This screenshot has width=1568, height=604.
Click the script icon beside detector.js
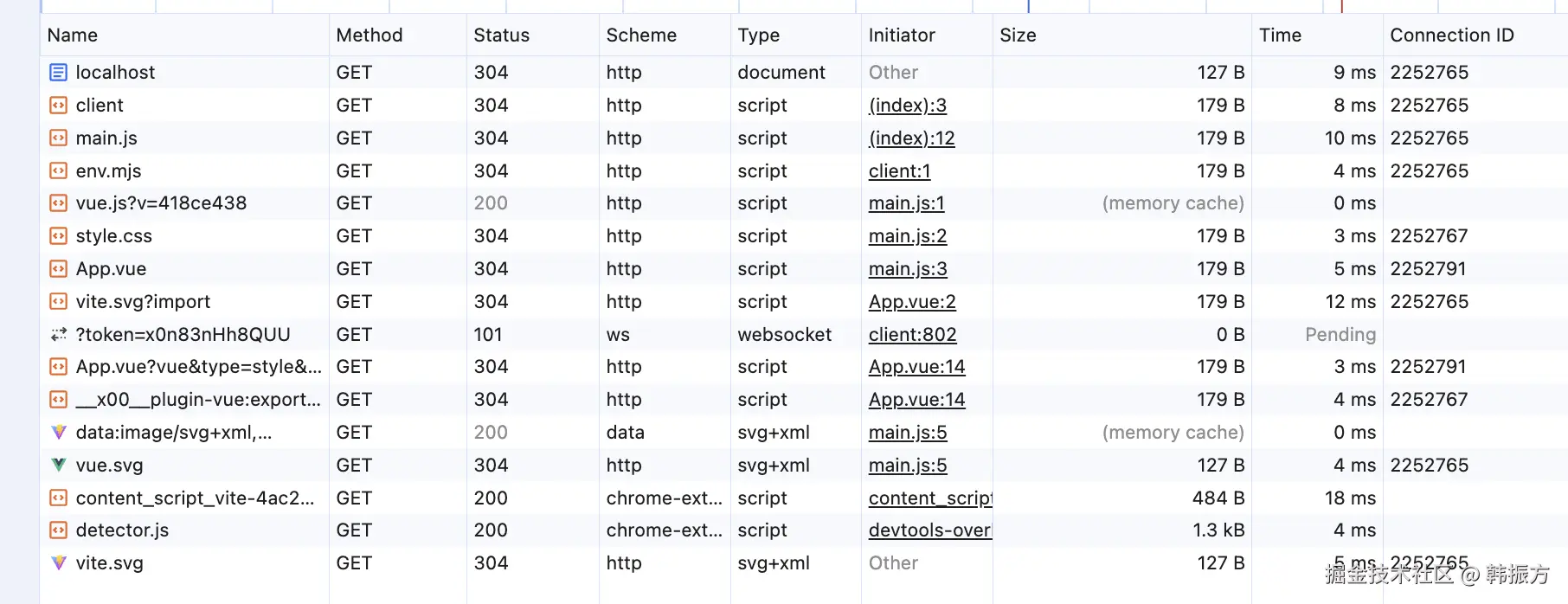click(x=58, y=530)
